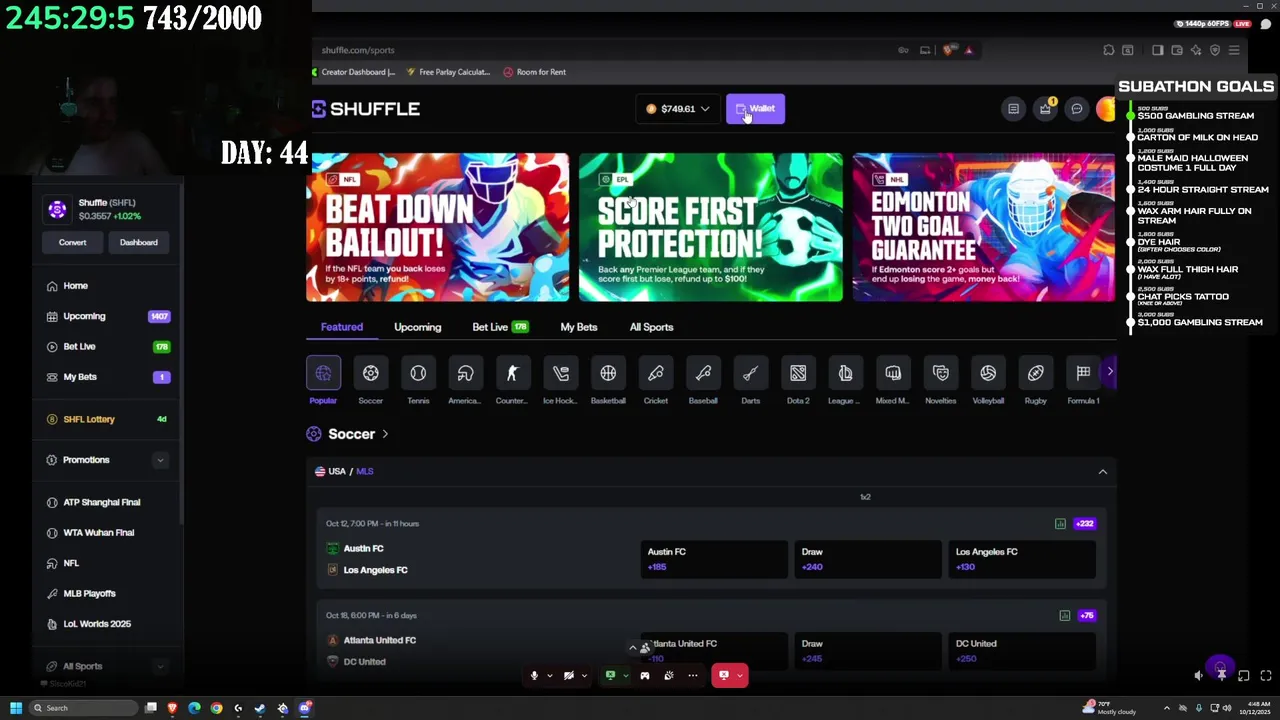1280x720 pixels.
Task: Expand balance currency dropdown $749.61
Action: (x=678, y=109)
